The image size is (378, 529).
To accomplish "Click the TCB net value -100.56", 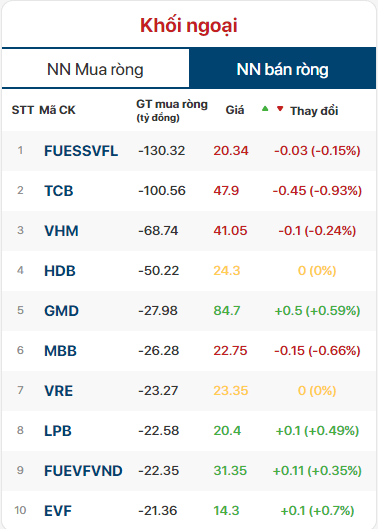I will (x=162, y=191).
